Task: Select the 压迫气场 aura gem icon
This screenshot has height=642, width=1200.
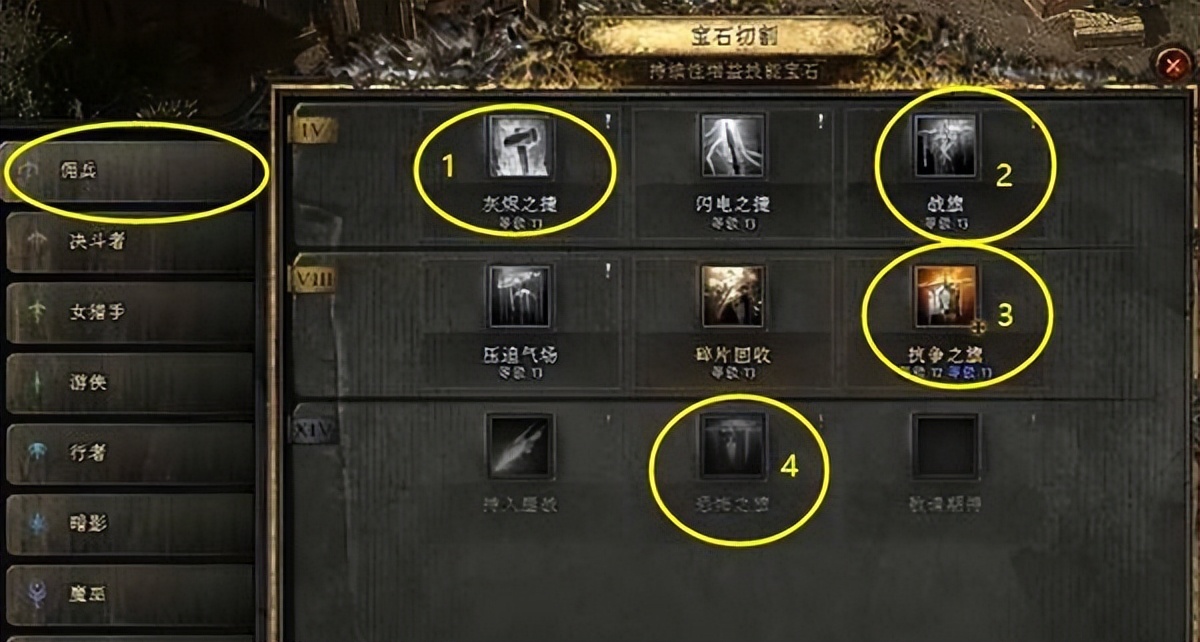Action: click(519, 297)
